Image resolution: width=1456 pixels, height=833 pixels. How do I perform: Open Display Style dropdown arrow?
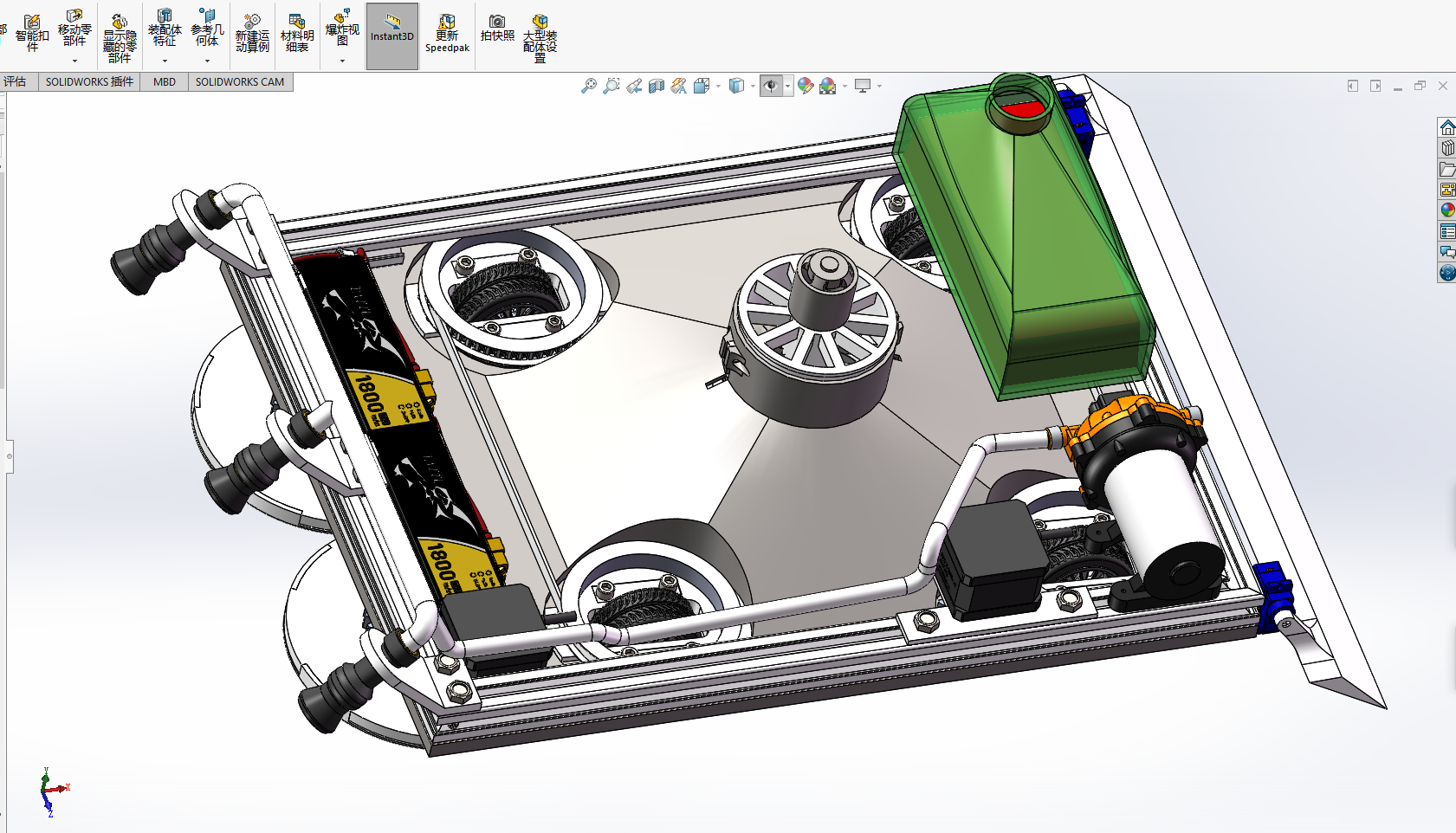pos(753,87)
